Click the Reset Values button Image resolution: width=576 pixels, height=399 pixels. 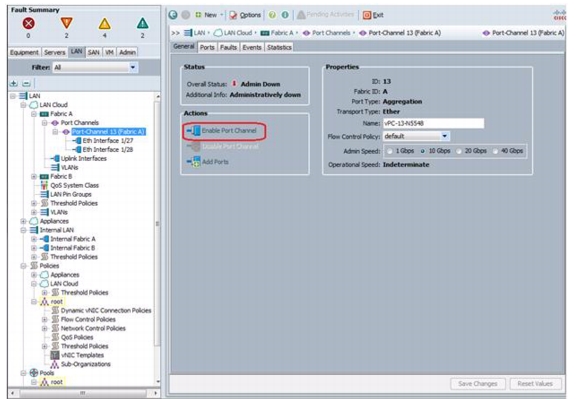click(535, 384)
